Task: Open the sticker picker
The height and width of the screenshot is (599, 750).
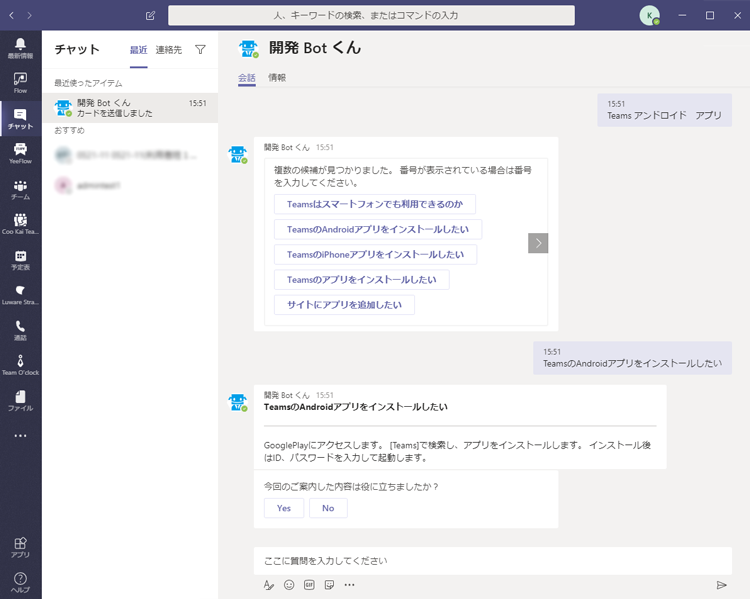Action: tap(329, 585)
